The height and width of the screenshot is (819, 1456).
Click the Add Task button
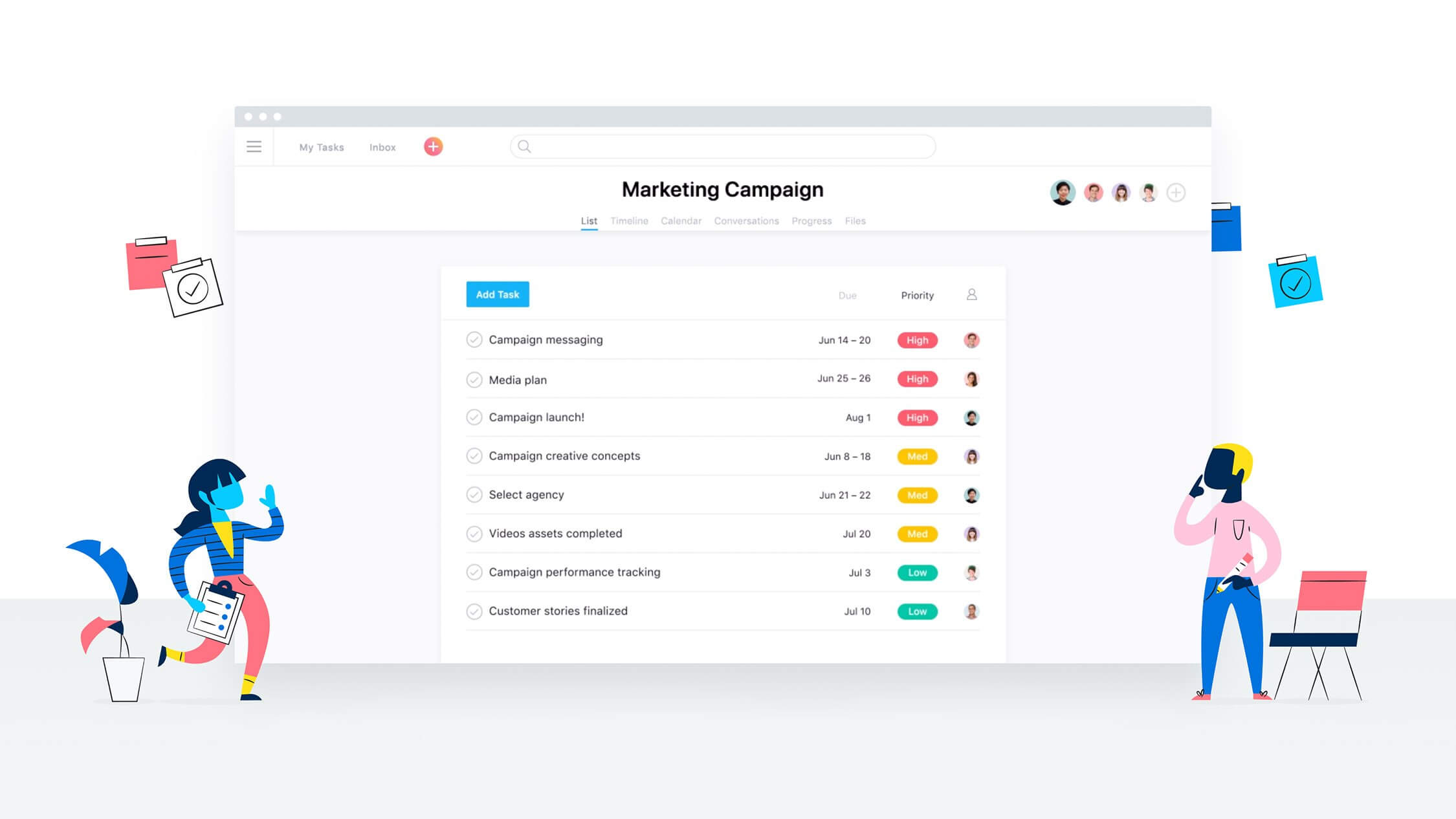point(498,294)
